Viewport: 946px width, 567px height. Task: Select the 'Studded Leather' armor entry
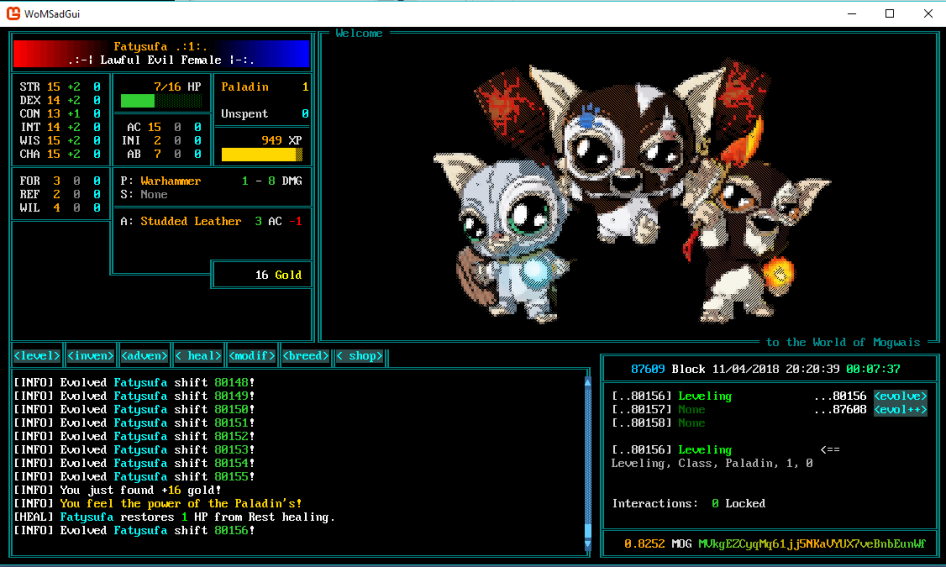(191, 221)
